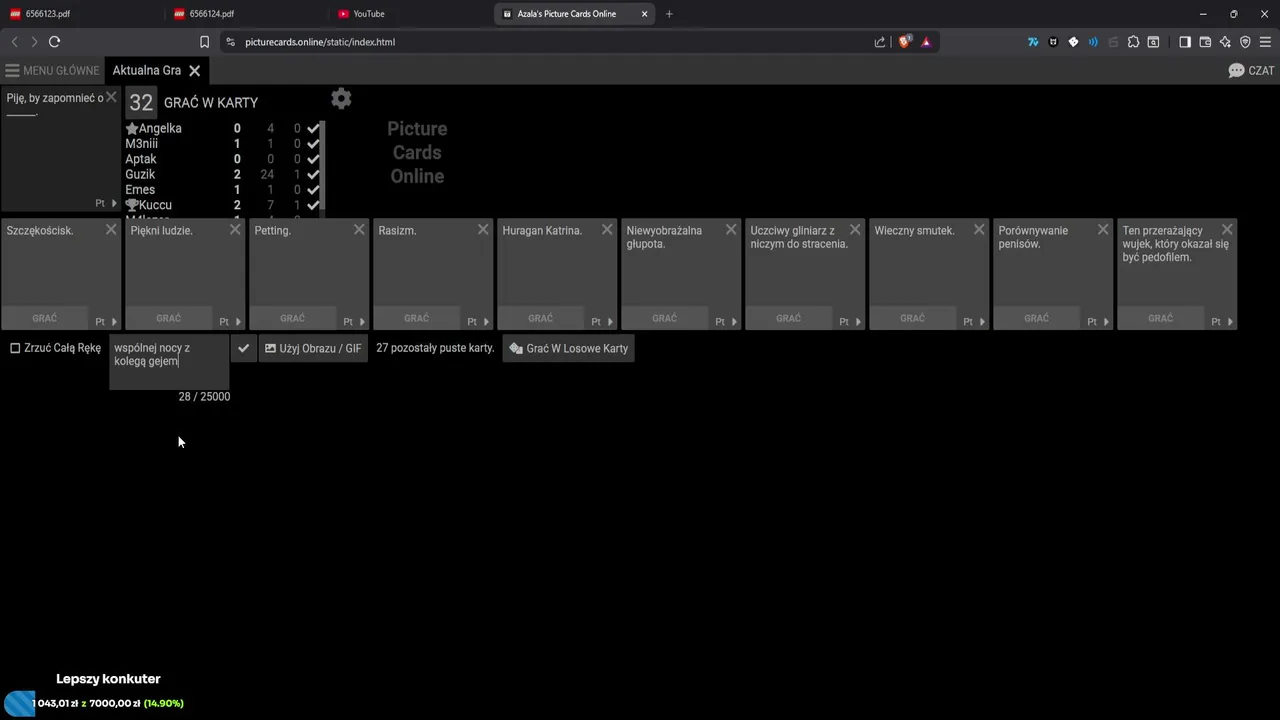Discard the 'Petting.' card with X

359,230
